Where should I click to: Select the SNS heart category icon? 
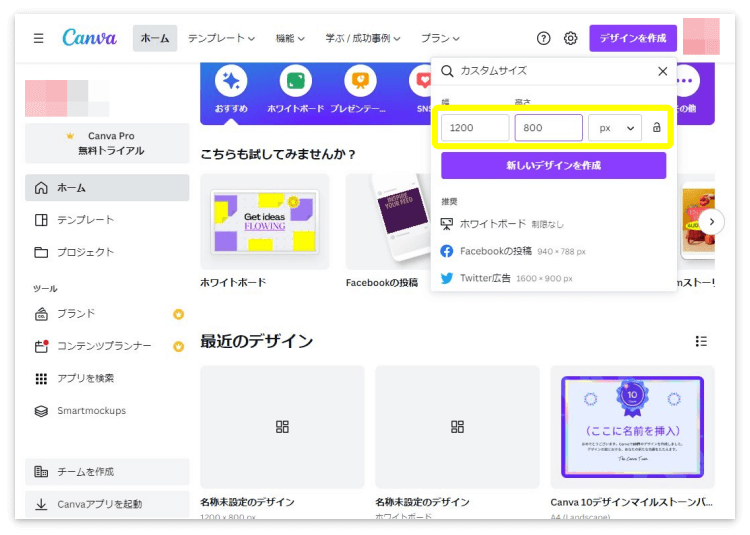click(421, 81)
